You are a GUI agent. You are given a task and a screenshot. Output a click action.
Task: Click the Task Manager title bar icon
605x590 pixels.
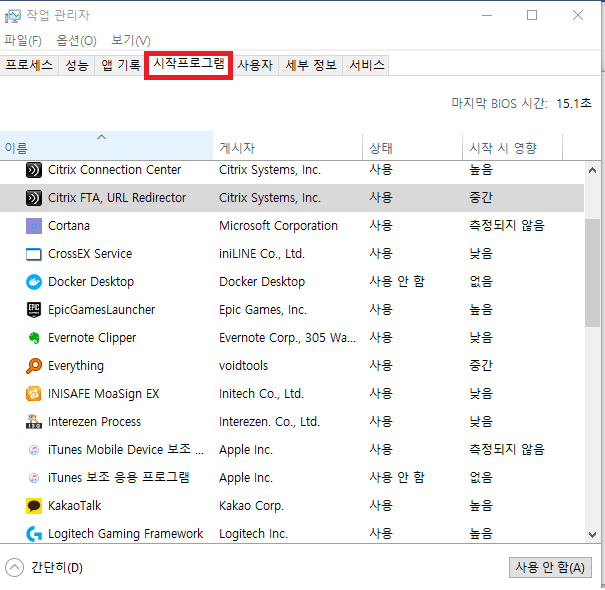(12, 16)
